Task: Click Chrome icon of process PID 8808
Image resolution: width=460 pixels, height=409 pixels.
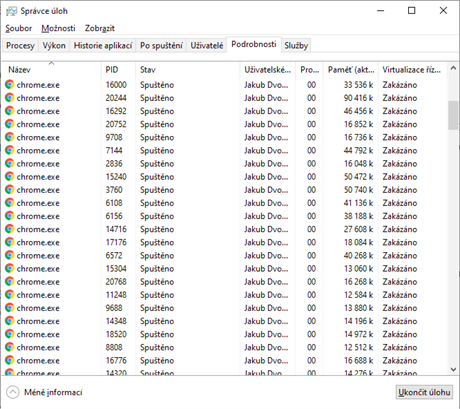Action: (10, 347)
